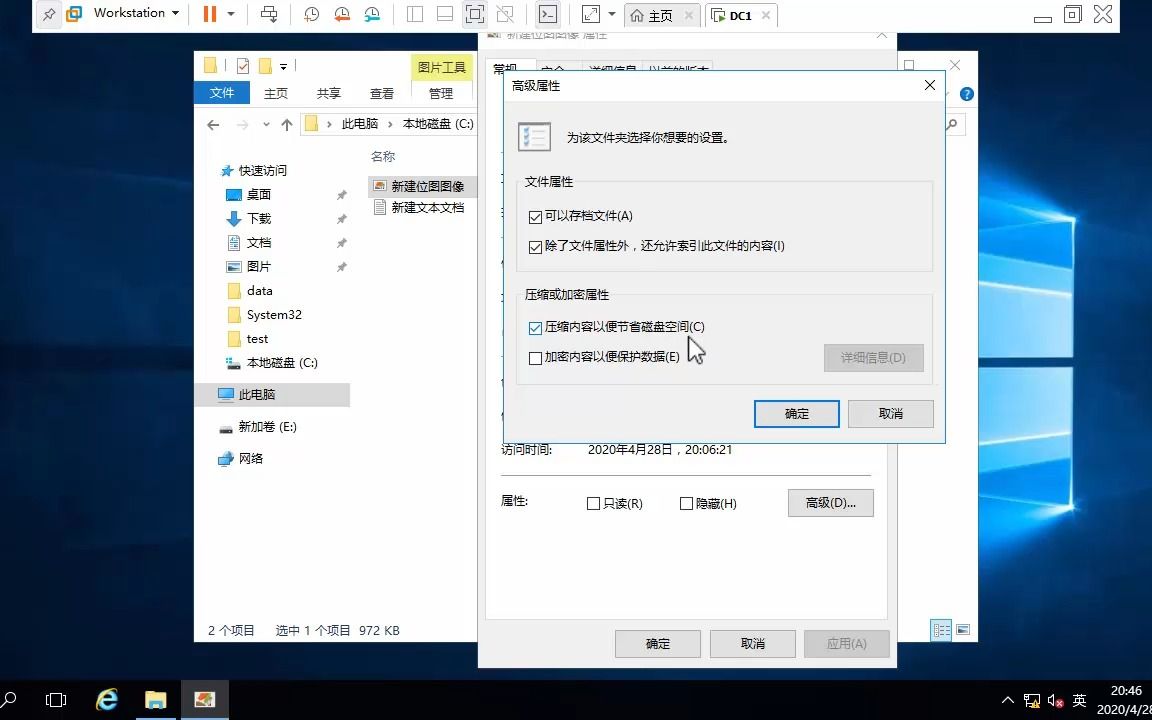
Task: Click the 名称 column header
Action: pos(383,156)
